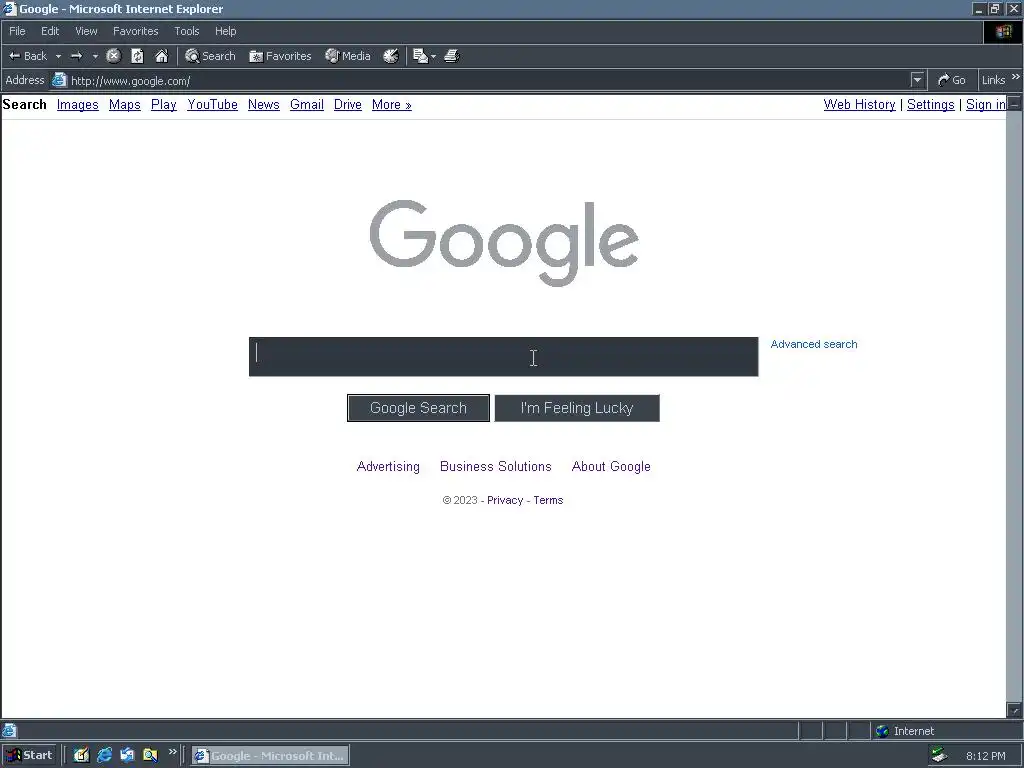Refresh the page using the Refresh icon

click(137, 56)
